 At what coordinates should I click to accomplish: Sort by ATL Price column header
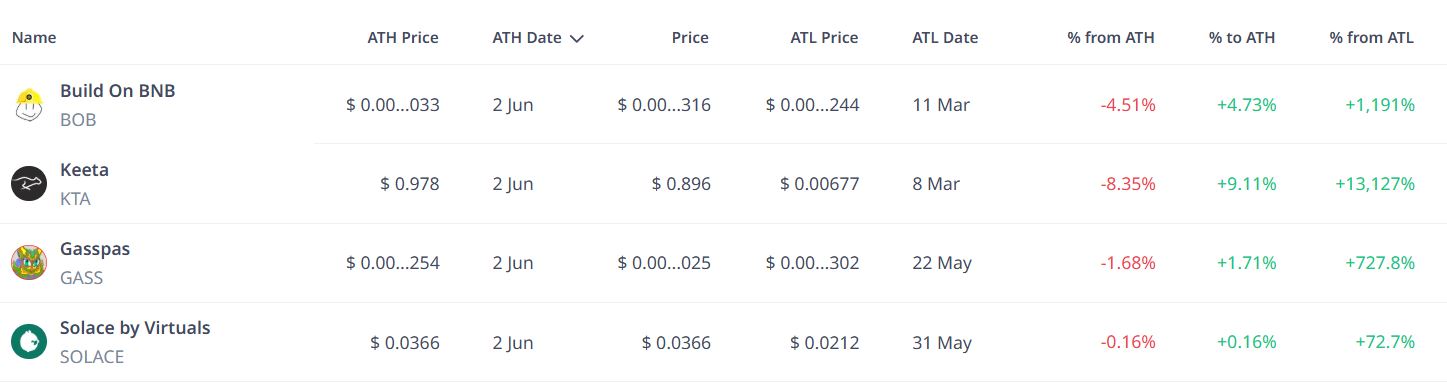[x=823, y=38]
